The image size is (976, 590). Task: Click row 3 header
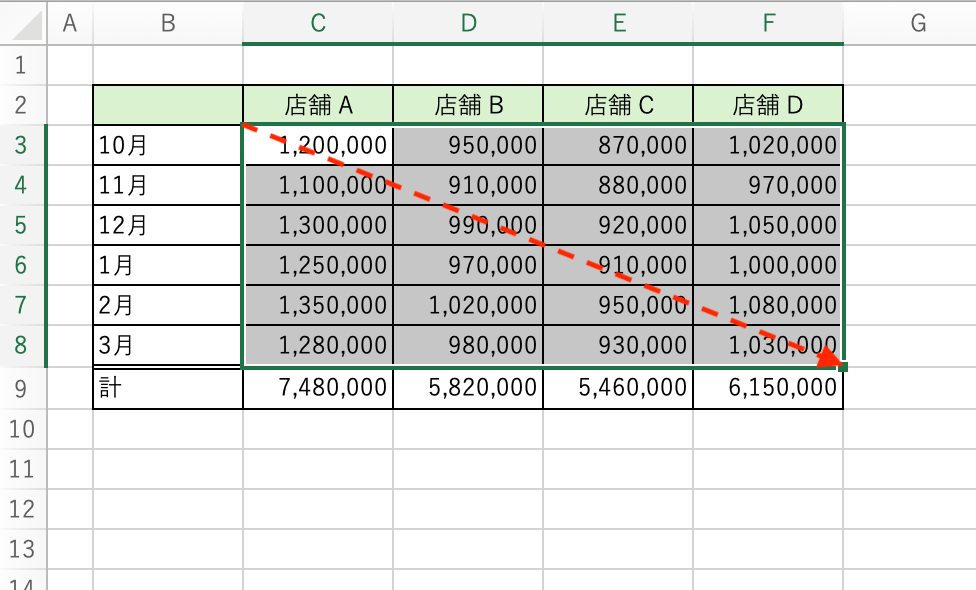(x=22, y=145)
